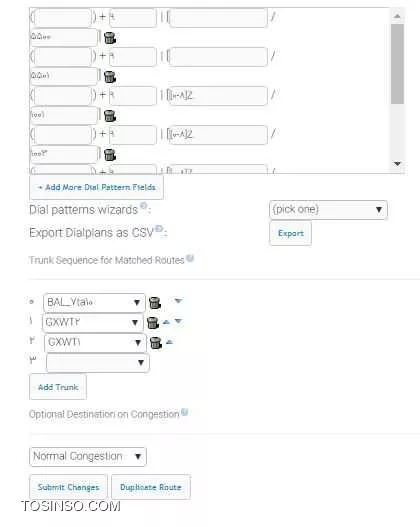Open the Dial patterns wizards dropdown
Screen dimensions: 420x527
pyautogui.click(x=328, y=210)
